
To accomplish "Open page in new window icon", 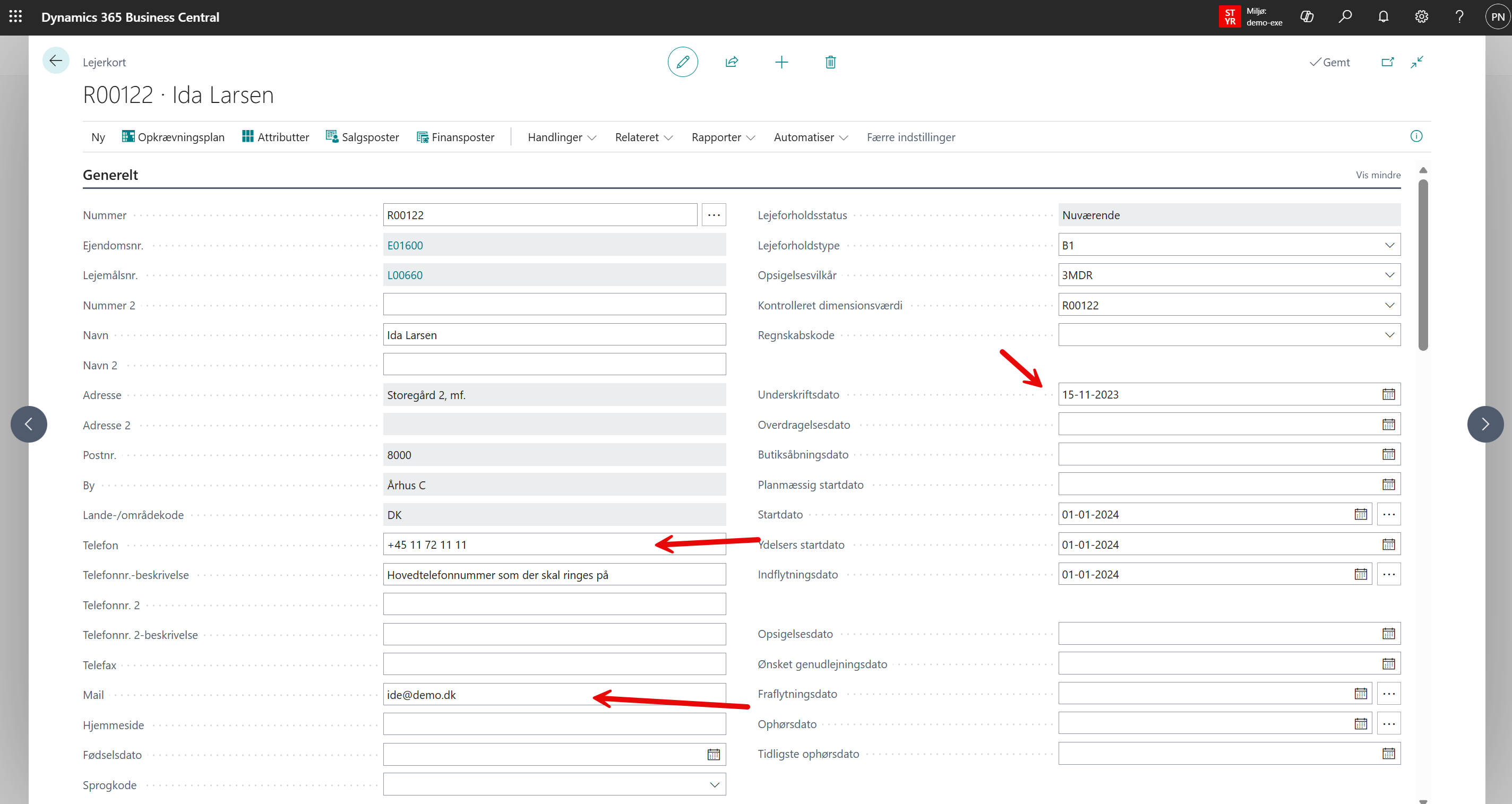I will [1387, 62].
